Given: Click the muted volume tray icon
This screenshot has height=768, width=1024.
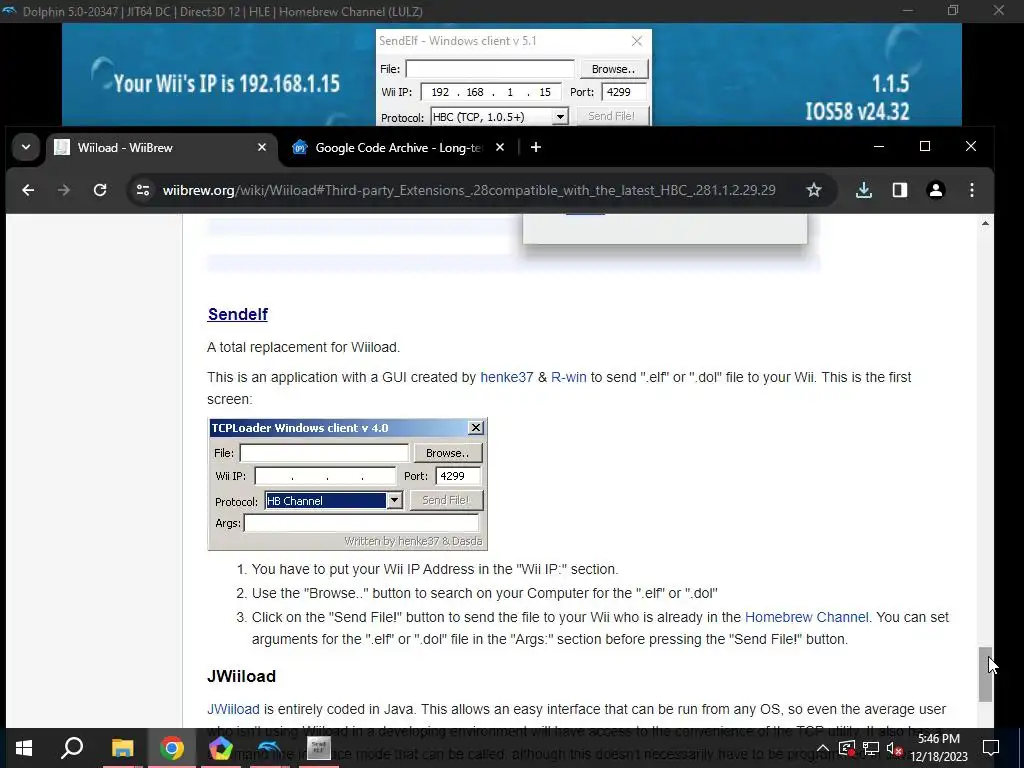Looking at the screenshot, I should (895, 748).
